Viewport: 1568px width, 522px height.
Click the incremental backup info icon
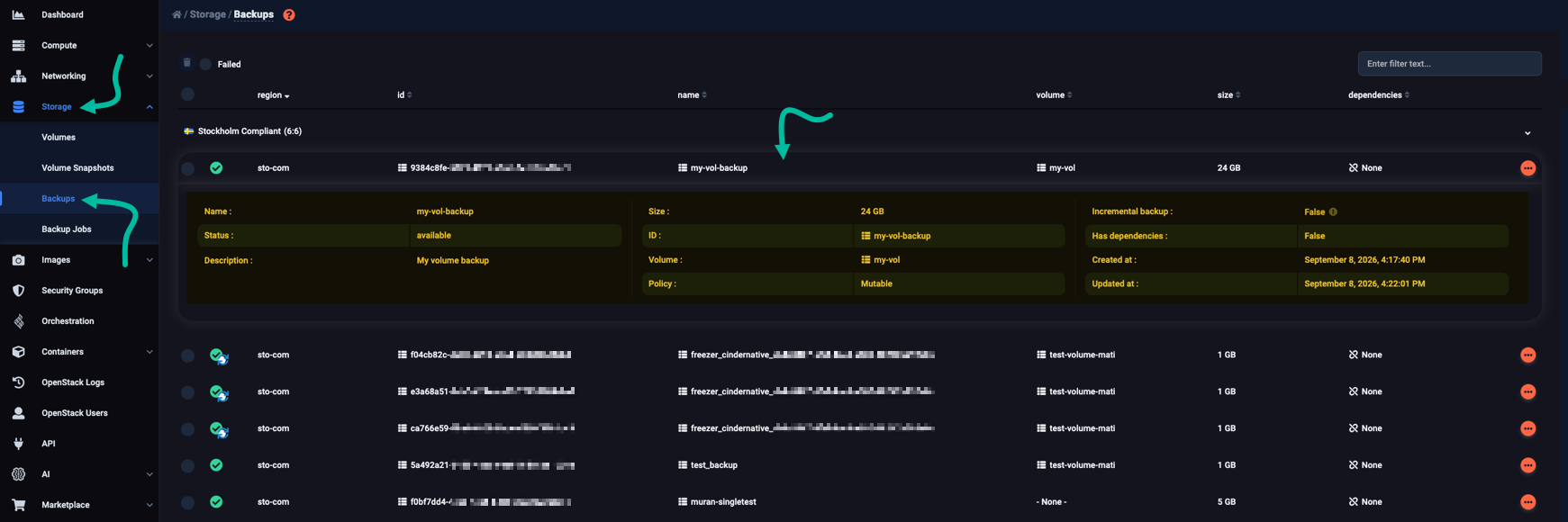[x=1333, y=212]
